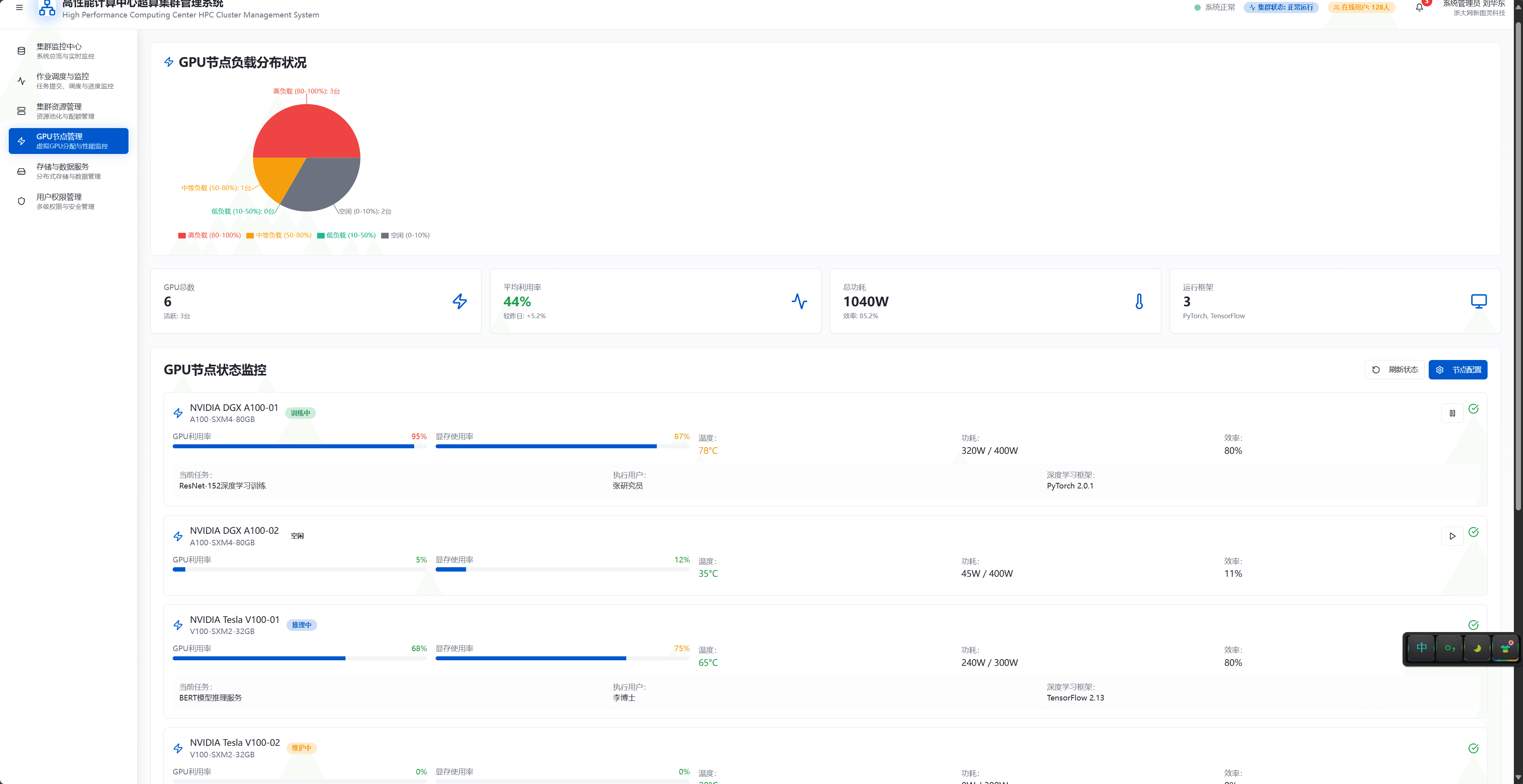Click the HPC cluster logo icon

click(47, 8)
